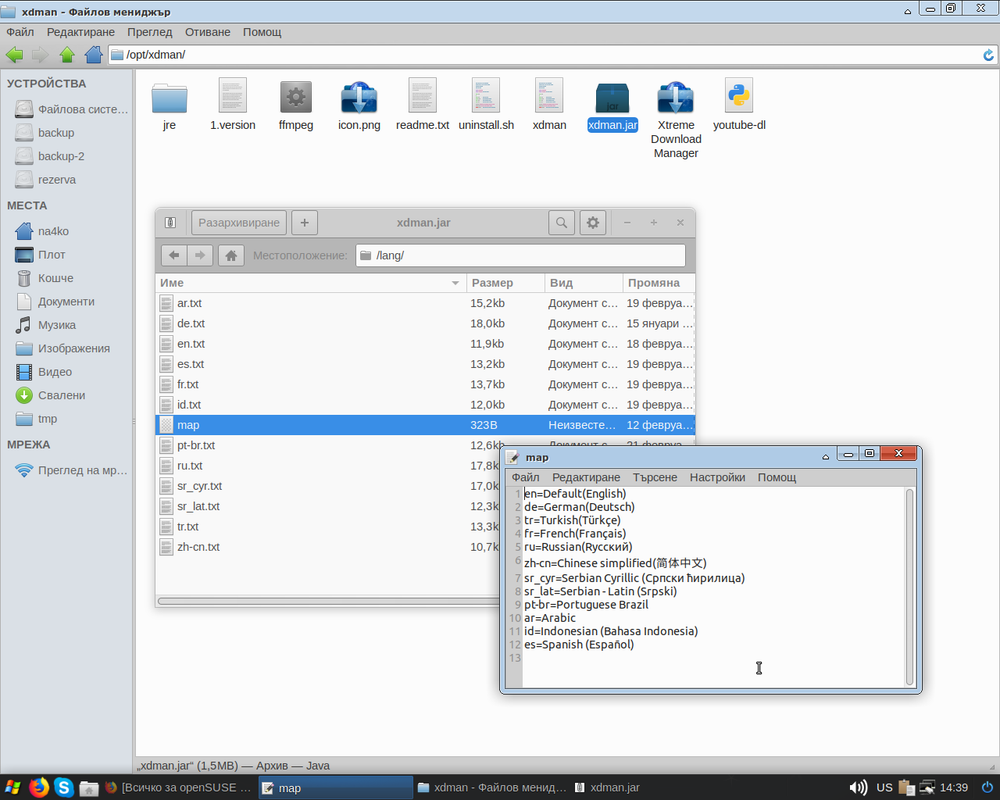Screen dimensions: 1000x800
Task: Sort archive list by Вид column
Action: coord(584,283)
